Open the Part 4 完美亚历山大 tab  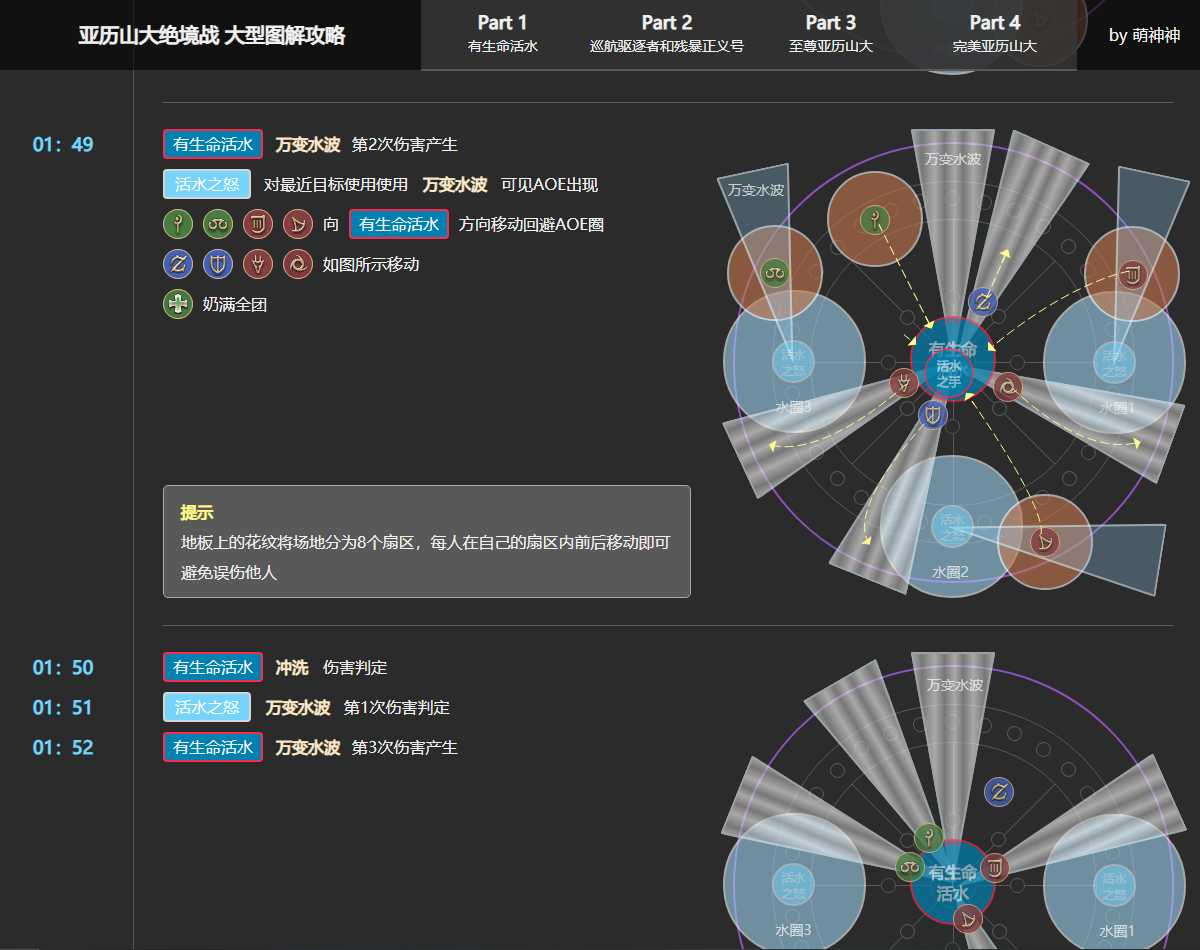coord(995,34)
